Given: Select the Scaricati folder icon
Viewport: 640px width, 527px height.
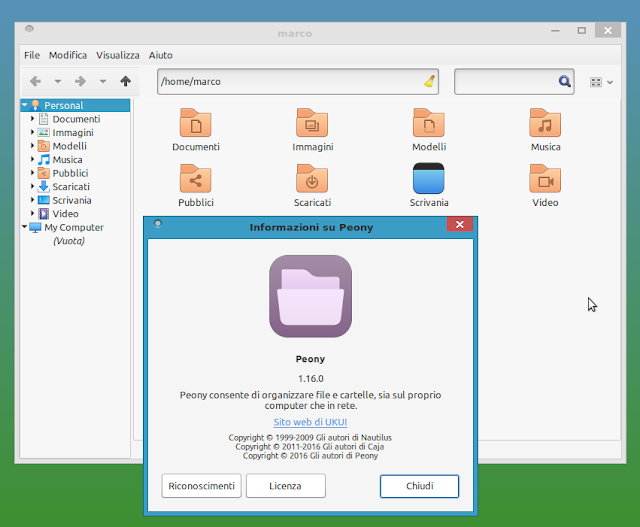Looking at the screenshot, I should click(x=312, y=178).
